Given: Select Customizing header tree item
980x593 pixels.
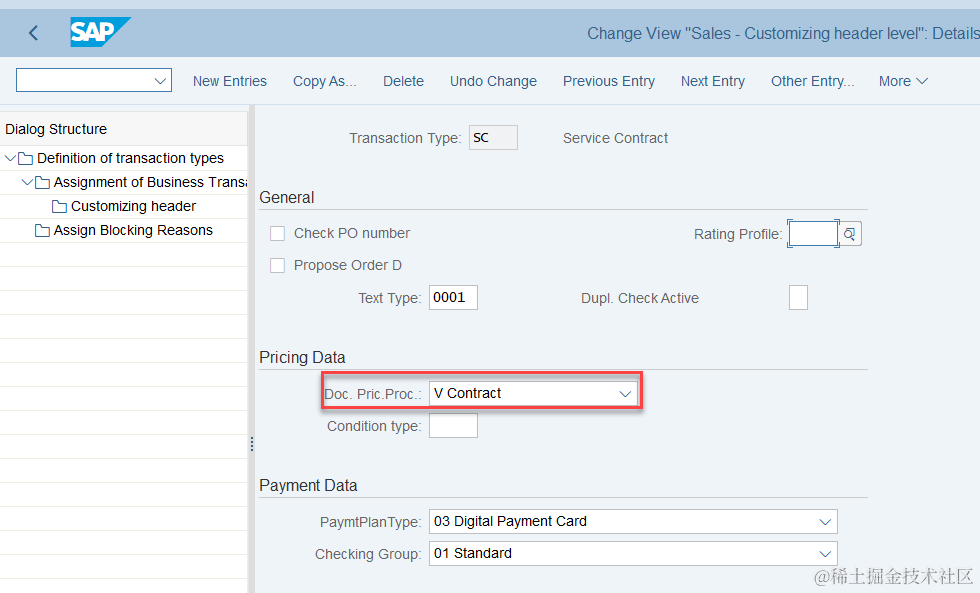Looking at the screenshot, I should [133, 206].
